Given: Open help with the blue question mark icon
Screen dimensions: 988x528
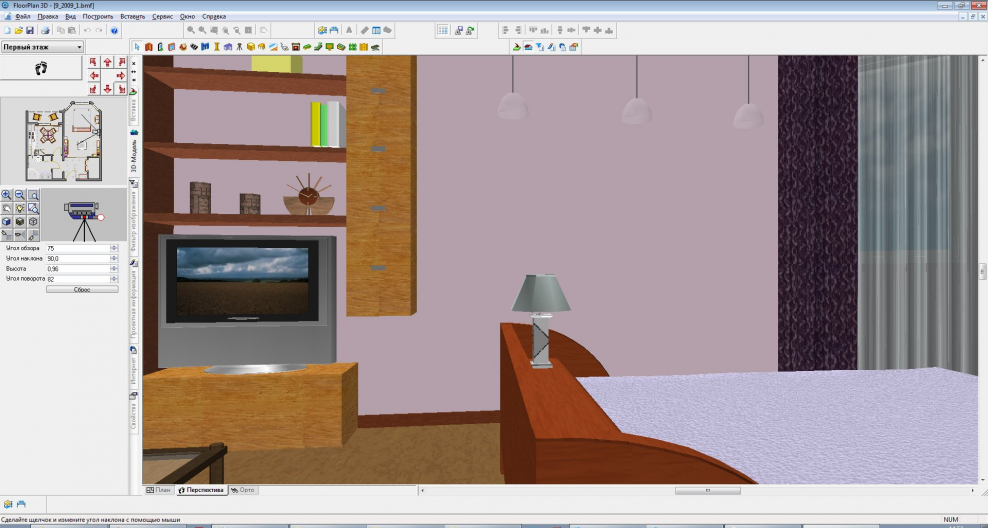Looking at the screenshot, I should point(114,30).
